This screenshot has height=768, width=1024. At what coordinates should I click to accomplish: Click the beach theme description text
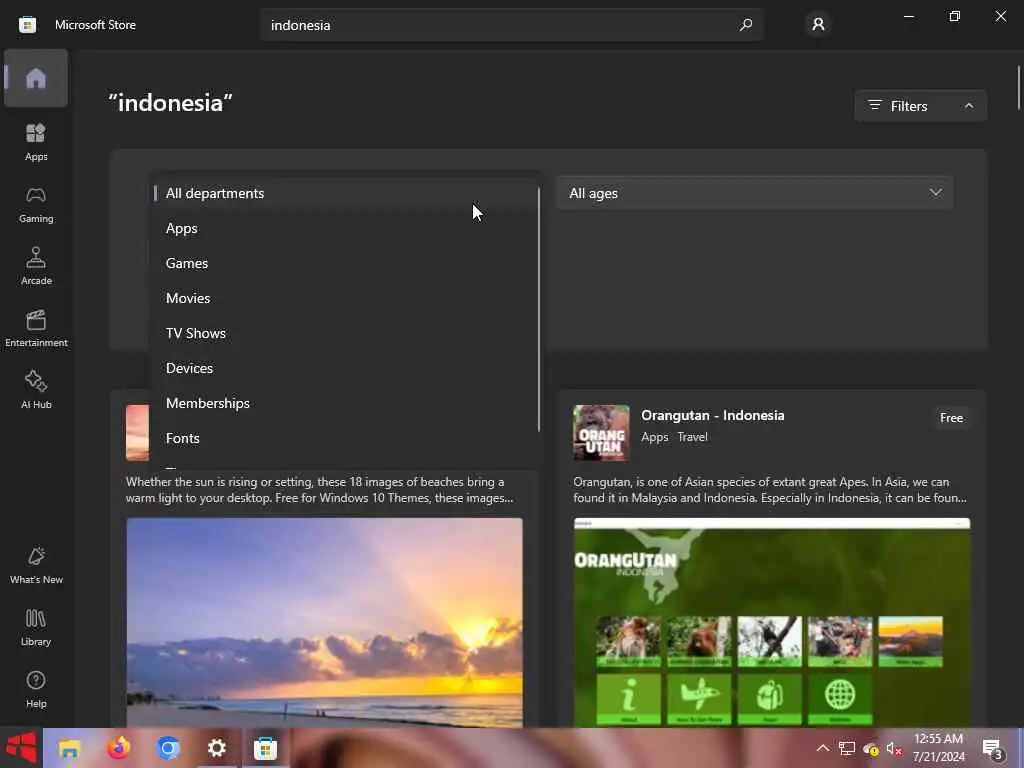(319, 490)
